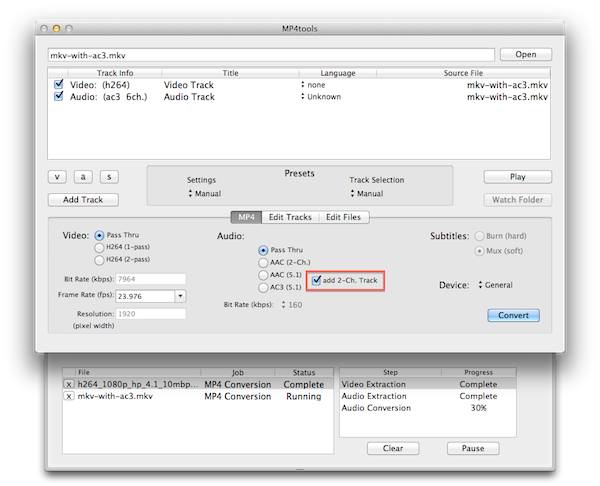Click the Open file button

tap(525, 54)
